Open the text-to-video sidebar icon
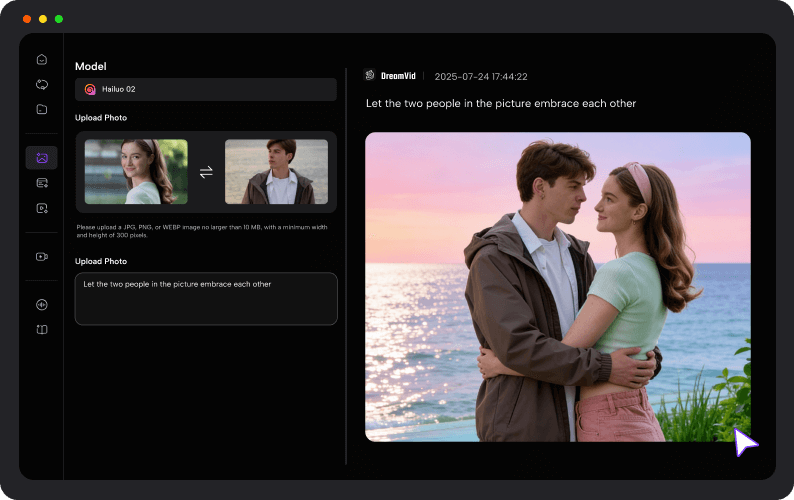794x500 pixels. click(41, 183)
